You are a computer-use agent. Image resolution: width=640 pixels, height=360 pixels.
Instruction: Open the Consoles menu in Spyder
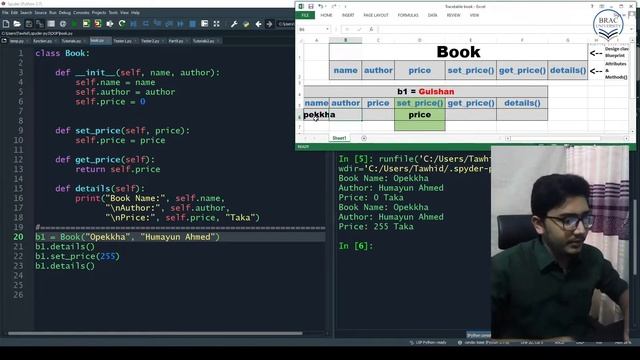[x=81, y=13]
